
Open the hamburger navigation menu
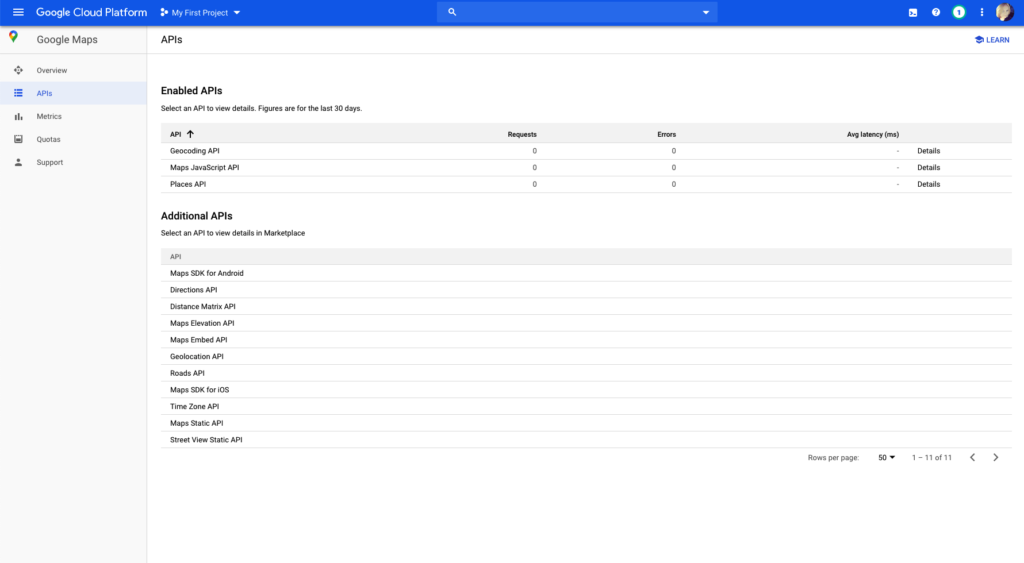[x=18, y=12]
